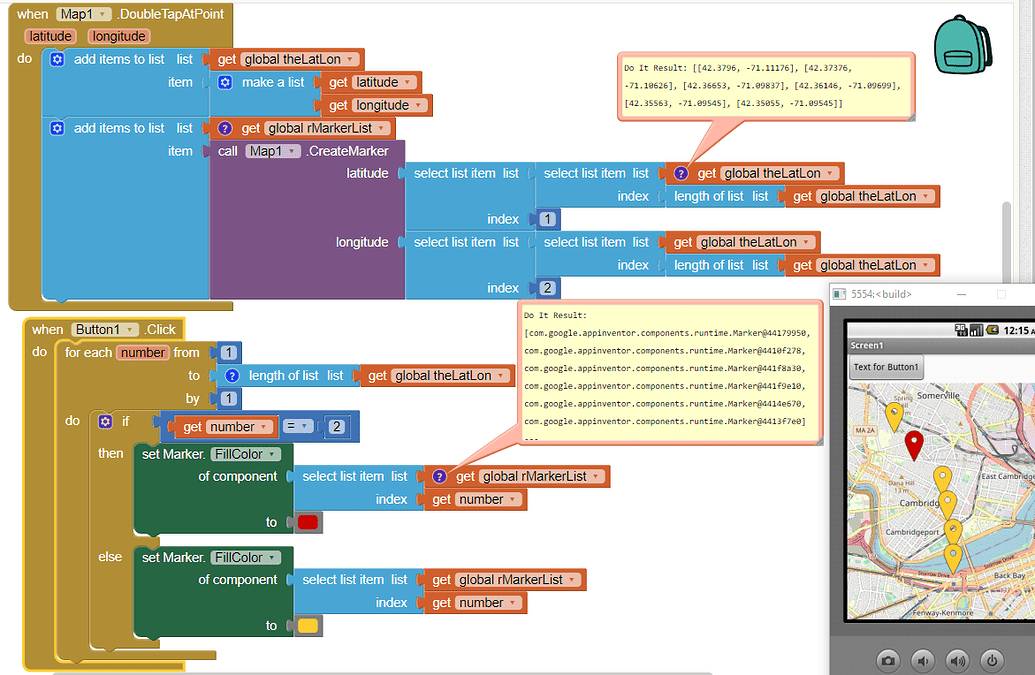Viewport: 1035px width, 675px height.
Task: Click gear icon on second add items block
Action: [57, 128]
